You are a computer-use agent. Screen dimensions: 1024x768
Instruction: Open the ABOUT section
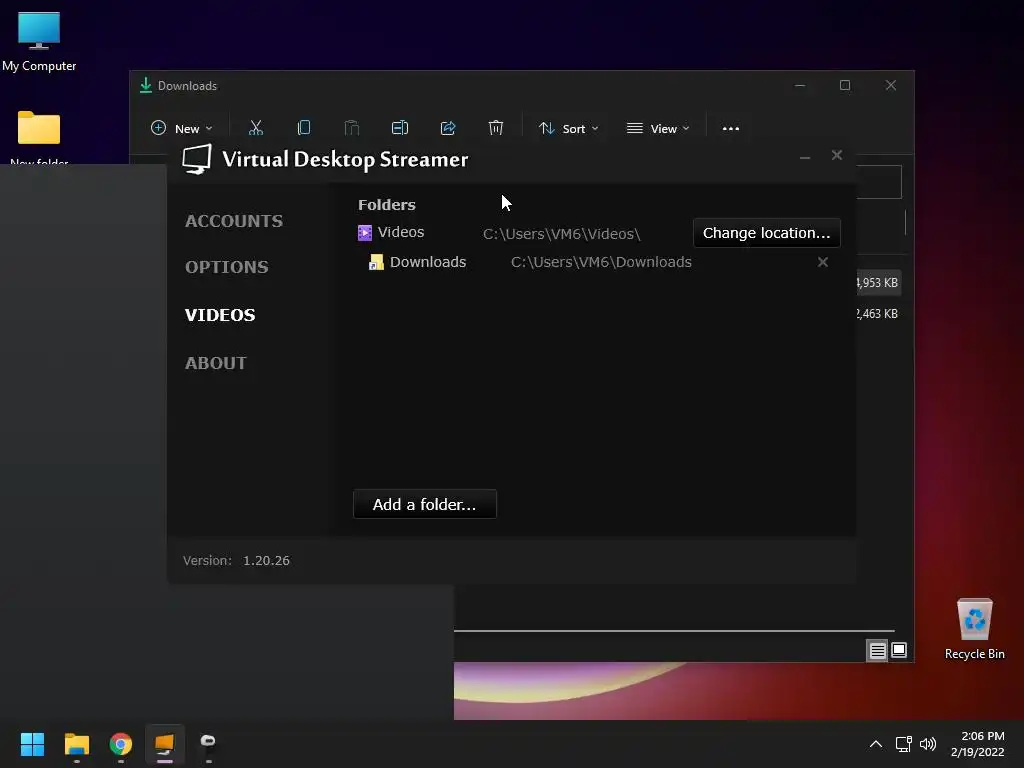216,363
